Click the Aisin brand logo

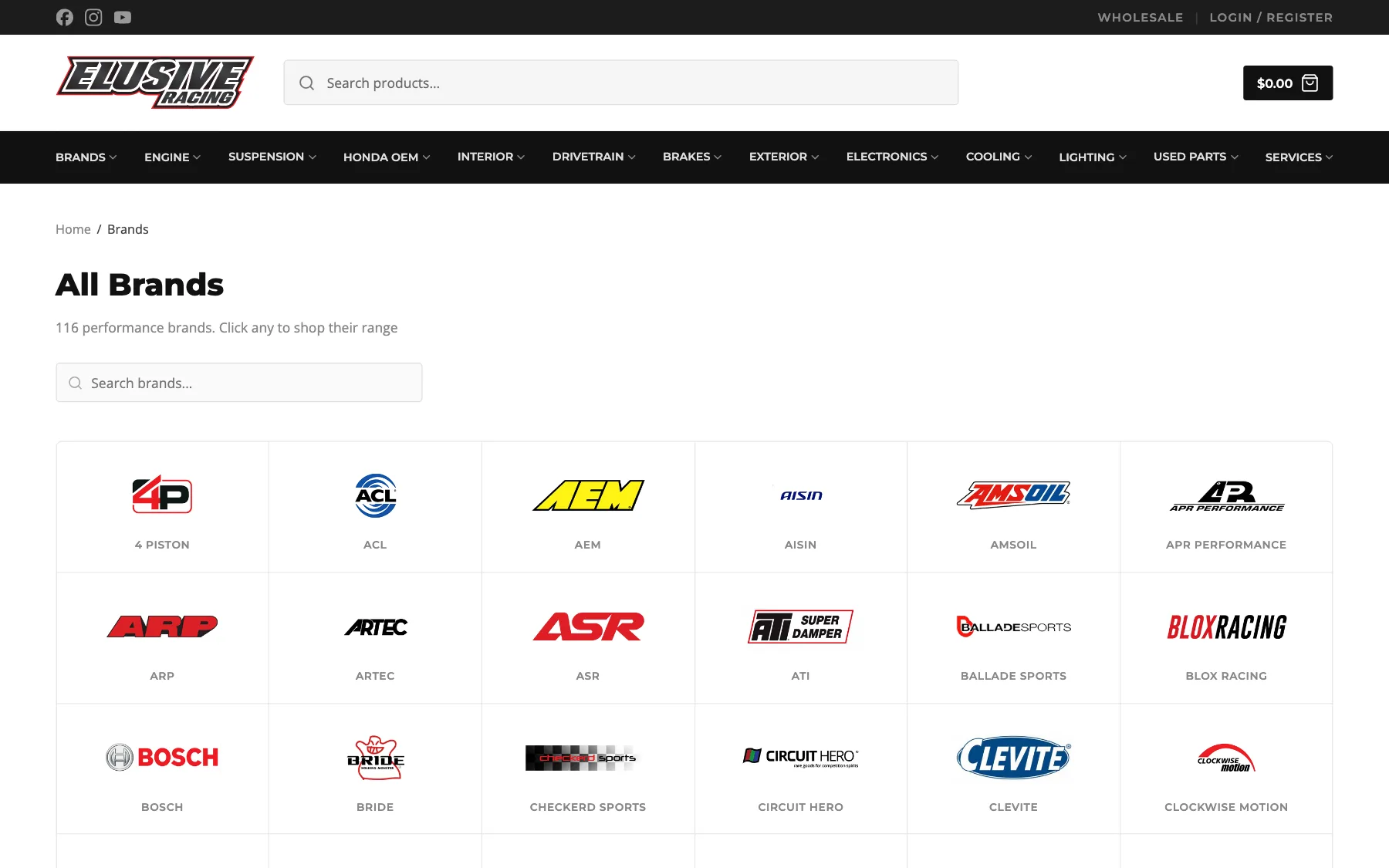click(801, 495)
